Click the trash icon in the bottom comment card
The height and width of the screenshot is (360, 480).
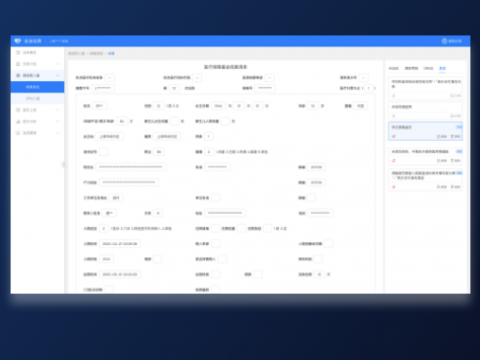453,187
